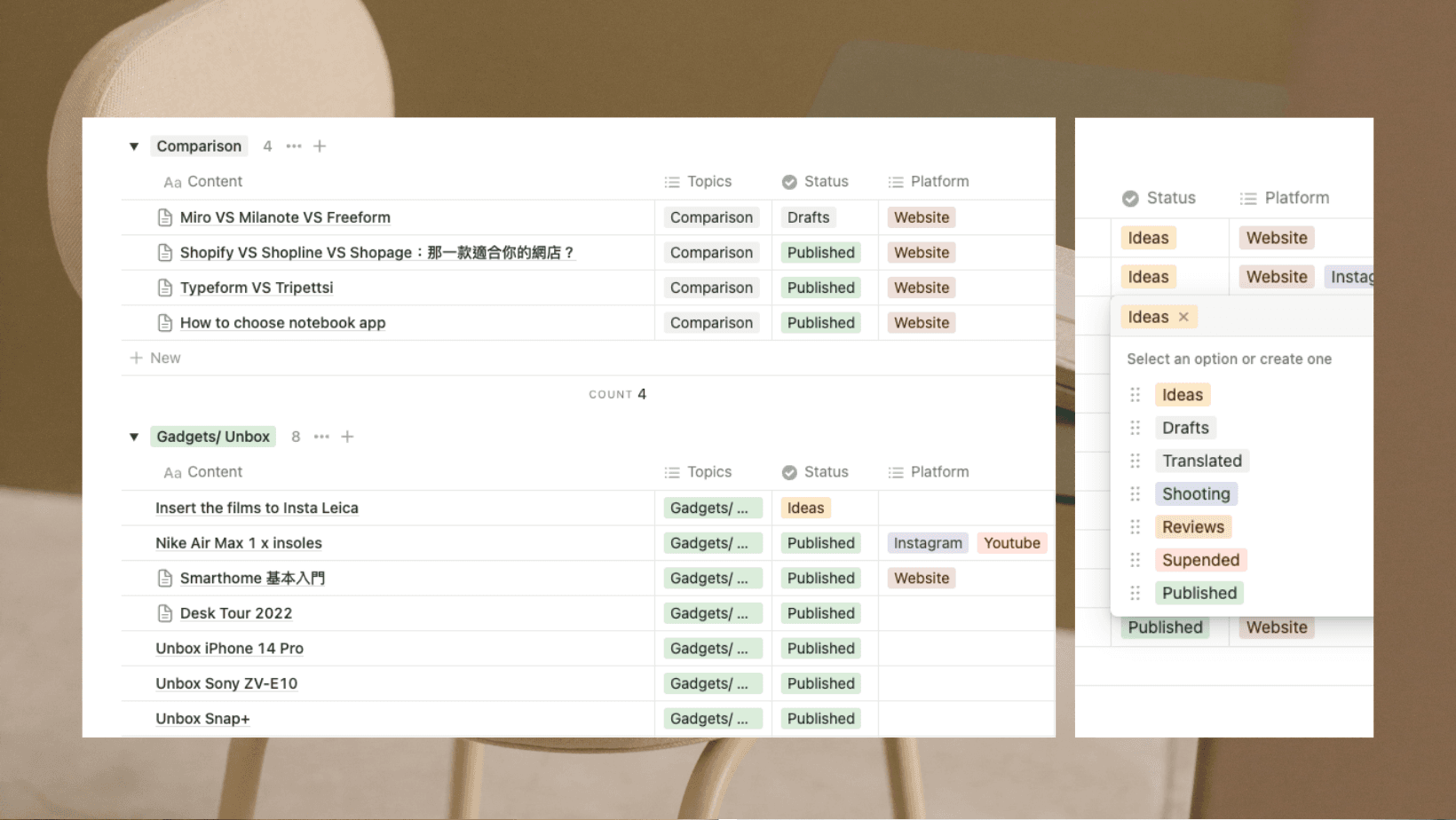Add new item to Gadgets/ Unbox group header
Screen dimensions: 1456x820
point(347,437)
